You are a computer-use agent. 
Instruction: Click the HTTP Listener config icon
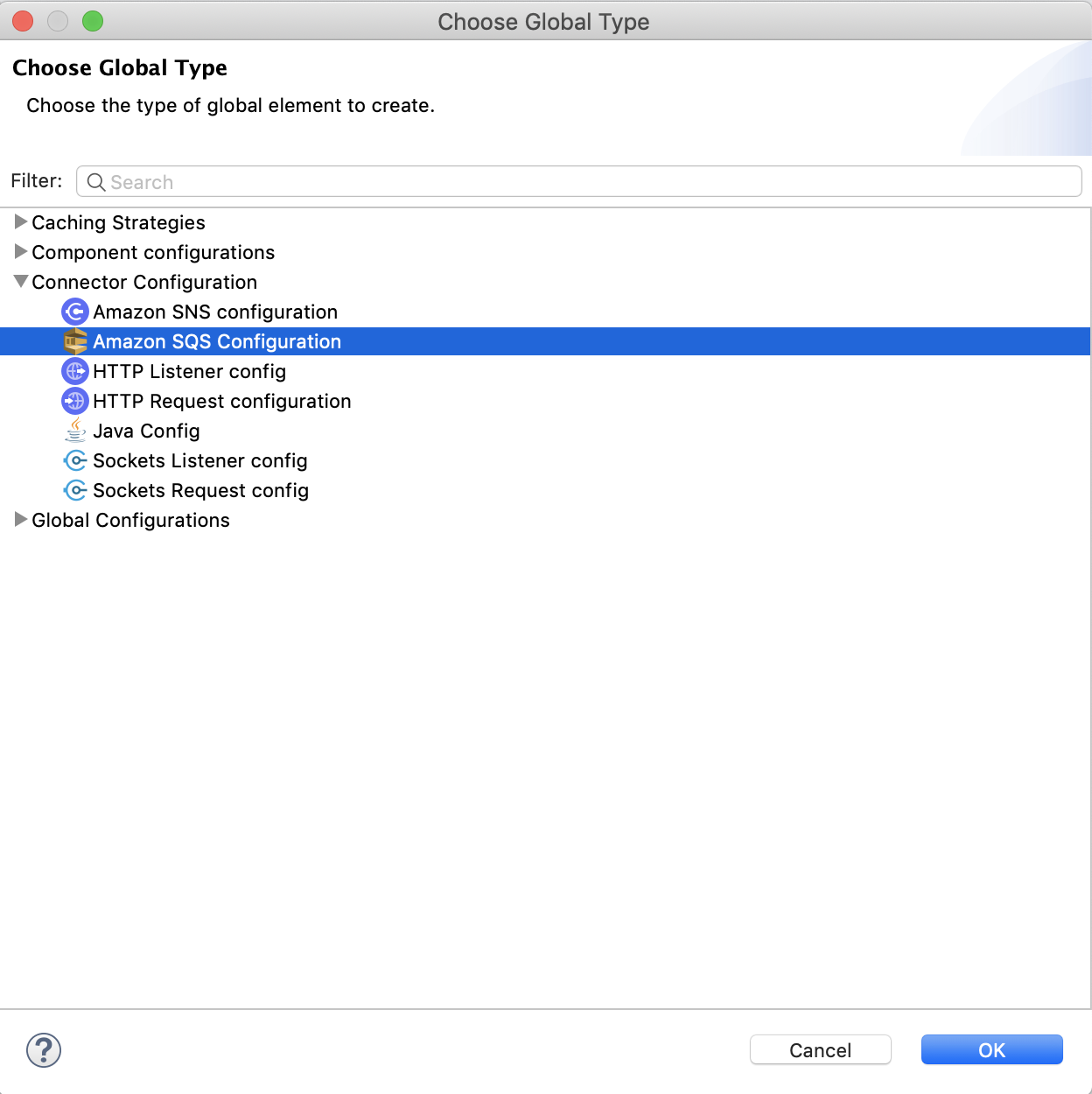75,371
